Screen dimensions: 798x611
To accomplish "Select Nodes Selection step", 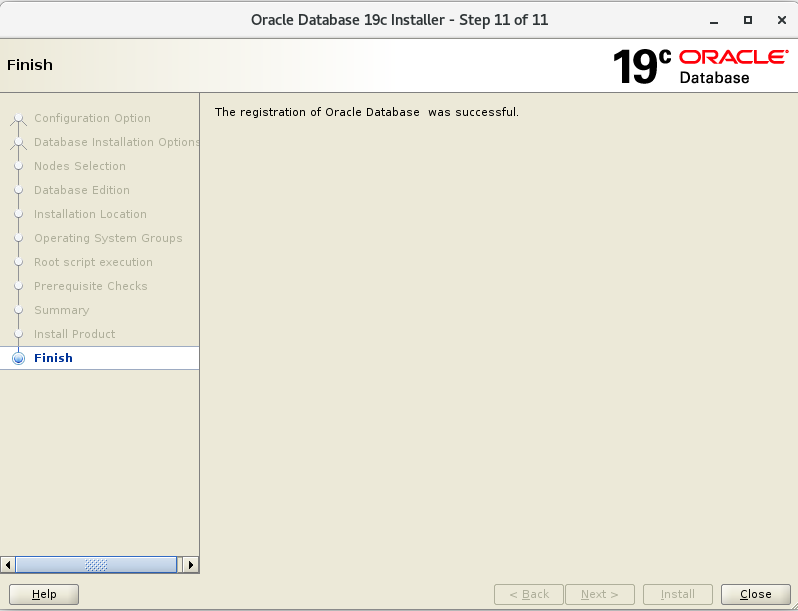I will point(80,166).
